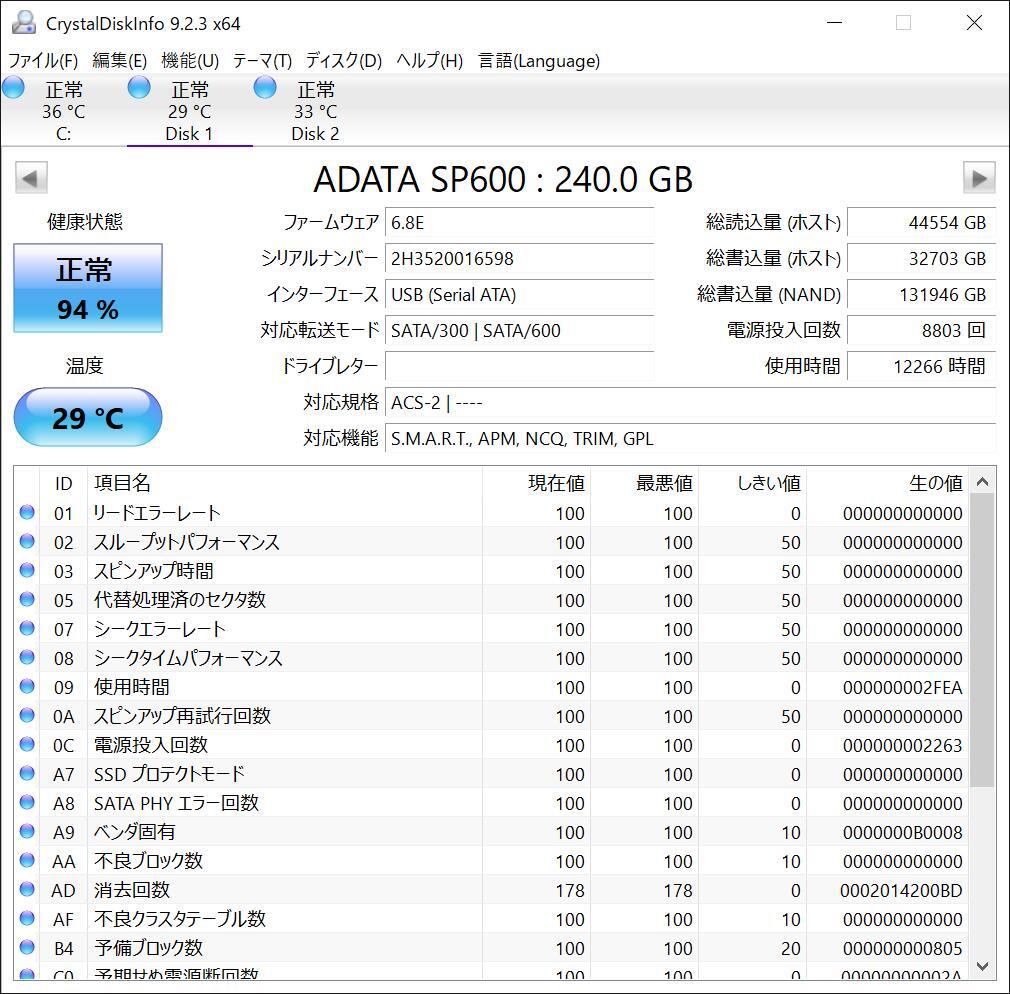Click the blue dot beside 消去回数
The width and height of the screenshot is (1010, 994).
[x=27, y=889]
